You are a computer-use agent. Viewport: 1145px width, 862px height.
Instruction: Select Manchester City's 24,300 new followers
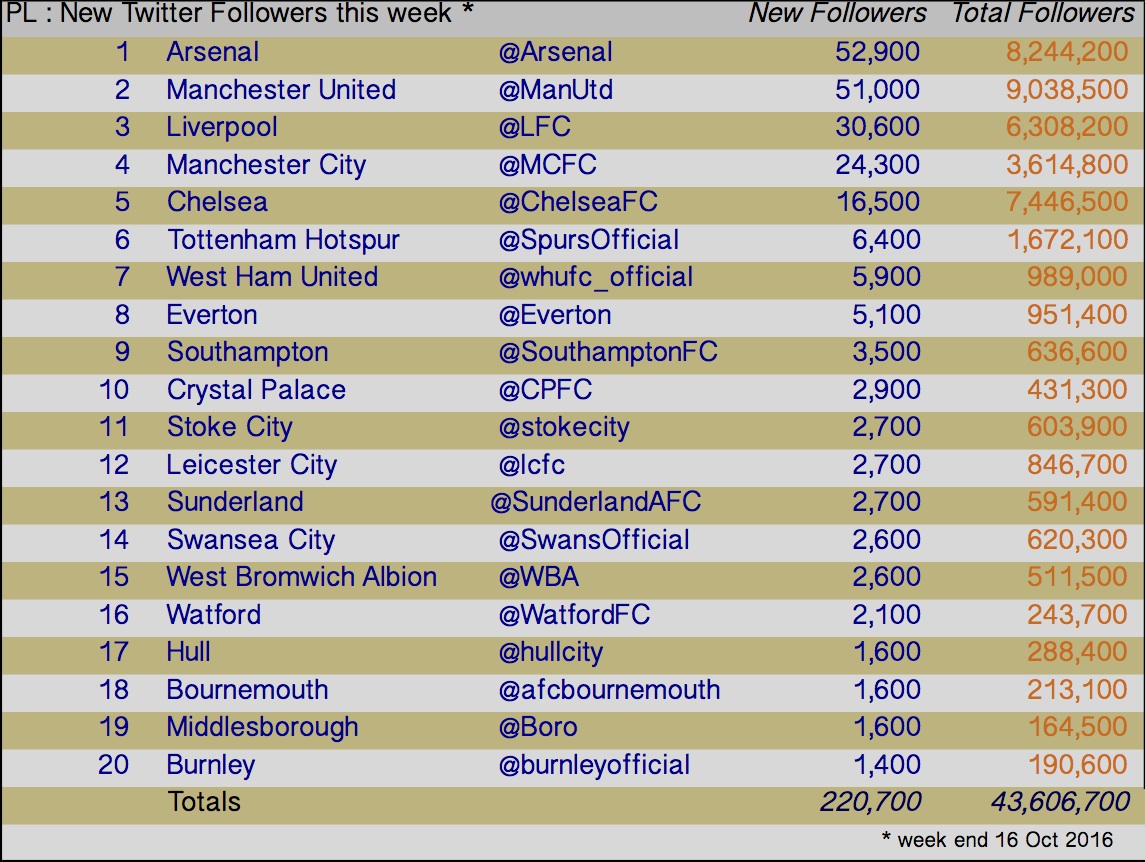tap(877, 165)
